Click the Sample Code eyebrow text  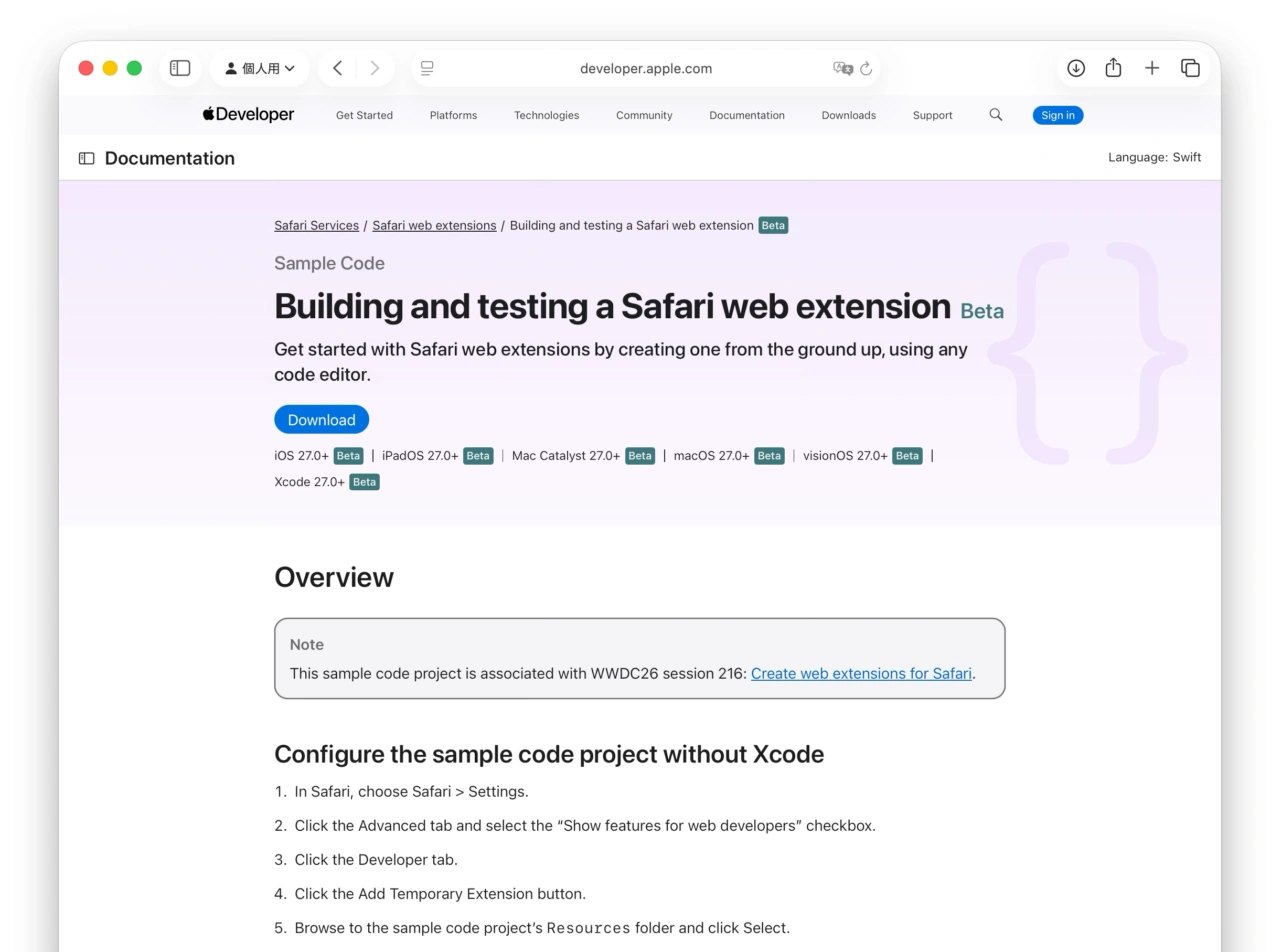tap(329, 263)
